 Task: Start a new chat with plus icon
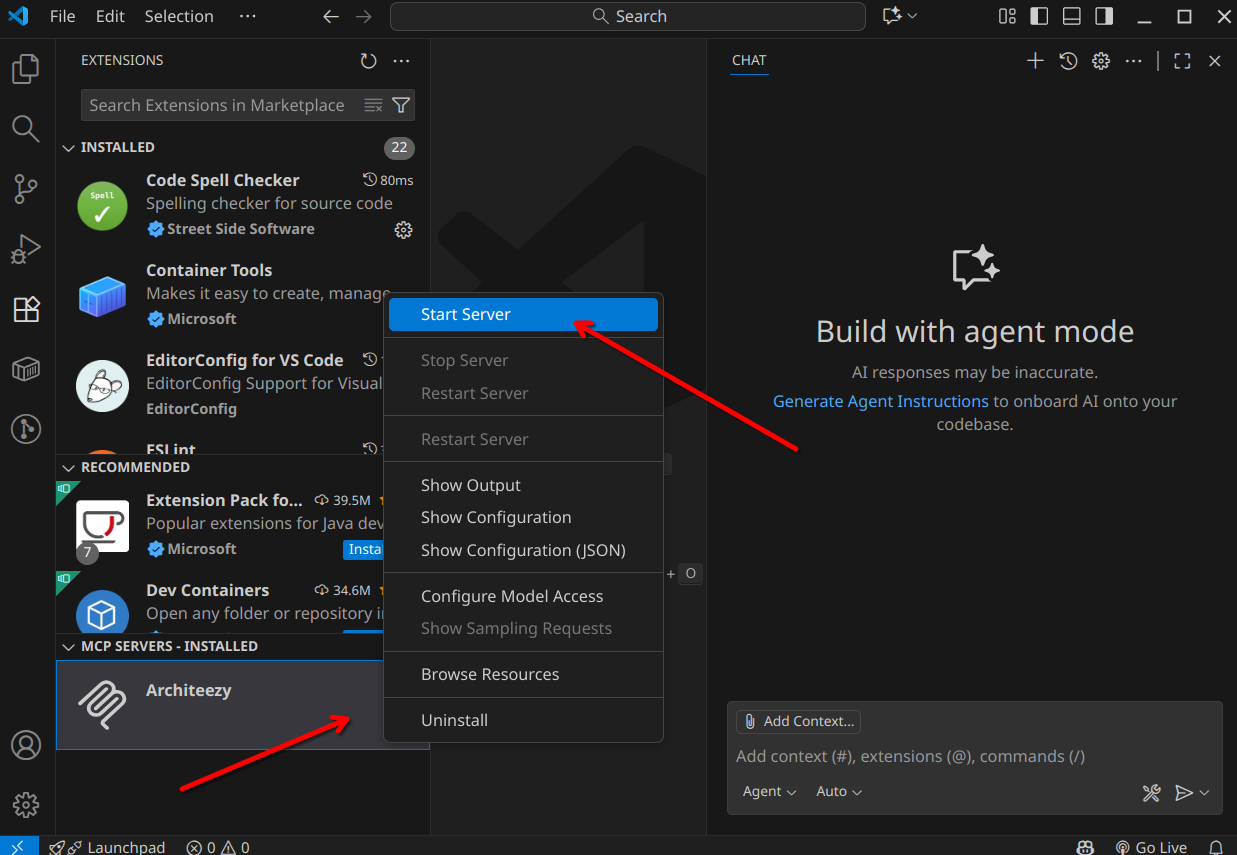tap(1035, 61)
